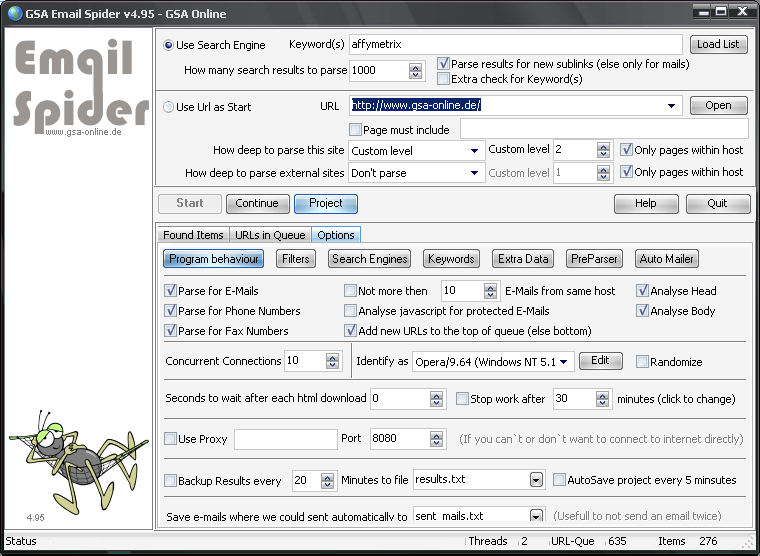760x556 pixels.
Task: Click the Open button next to URL
Action: tap(718, 106)
